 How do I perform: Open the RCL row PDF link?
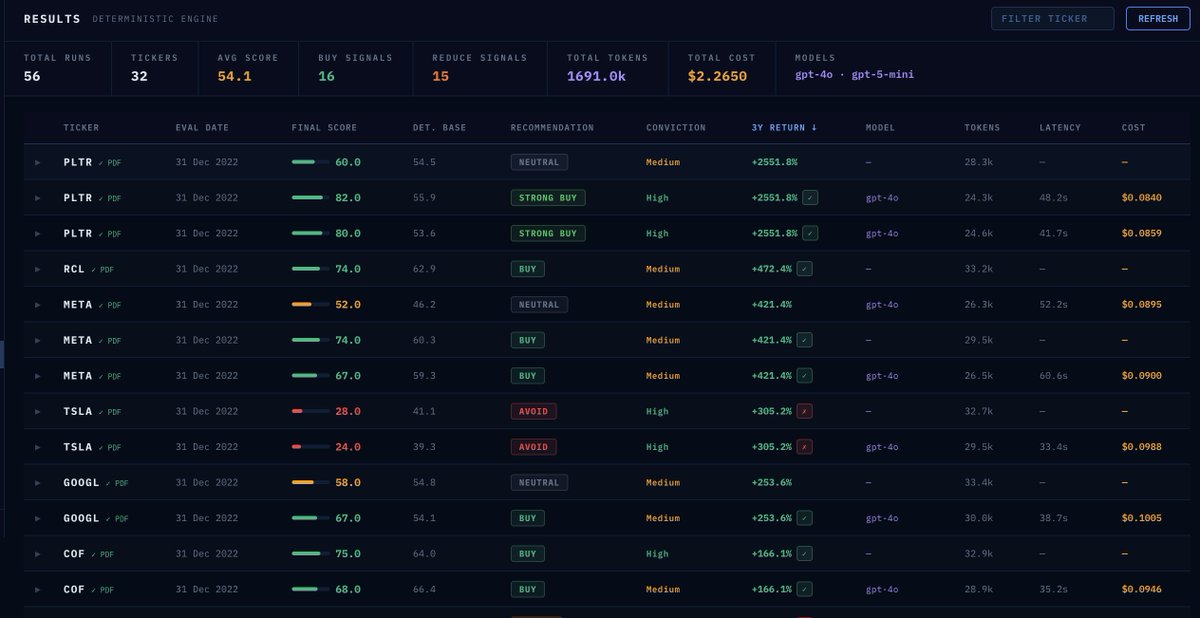(102, 269)
